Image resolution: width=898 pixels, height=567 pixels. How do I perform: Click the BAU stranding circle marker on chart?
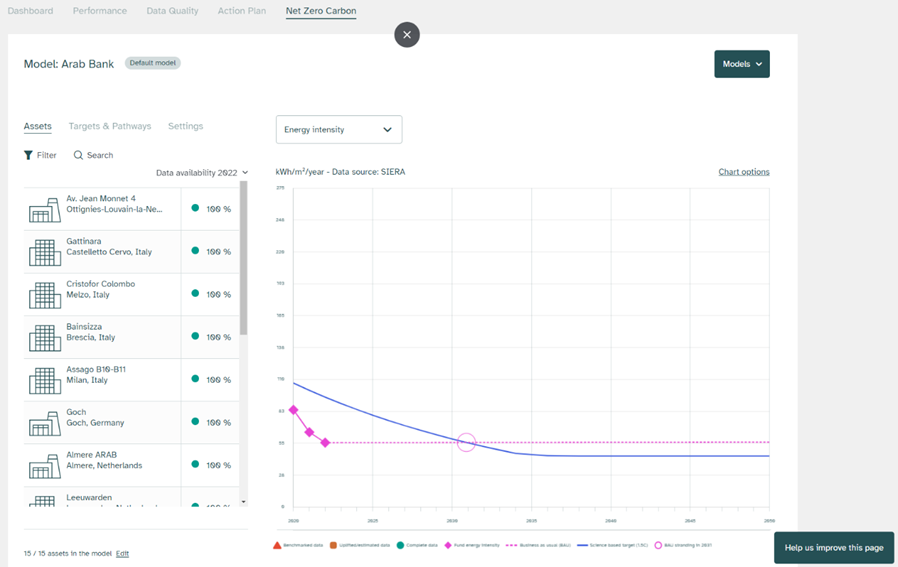click(x=466, y=442)
